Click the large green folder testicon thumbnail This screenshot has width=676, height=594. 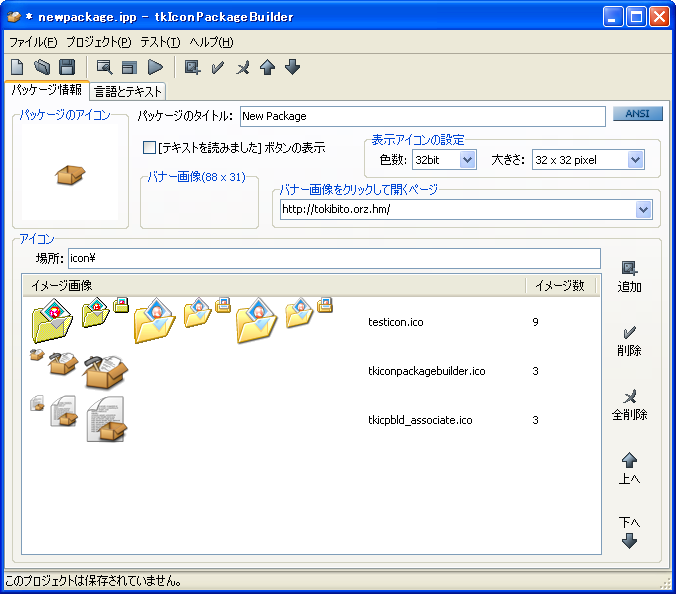(52, 321)
